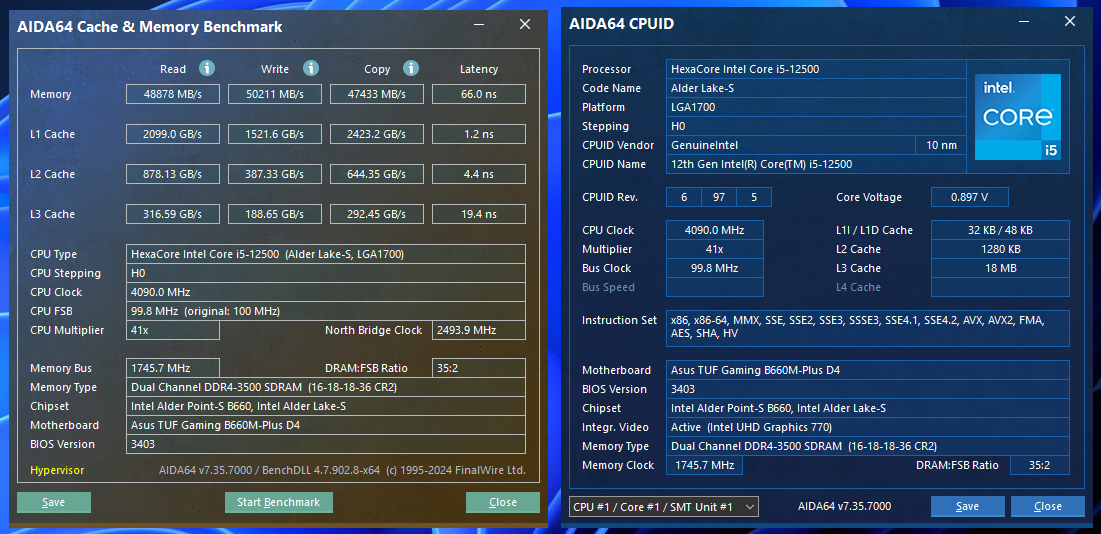Viewport: 1101px width, 534px height.
Task: Select L3 Cache Write value 188.65 GB/s
Action: (x=275, y=214)
